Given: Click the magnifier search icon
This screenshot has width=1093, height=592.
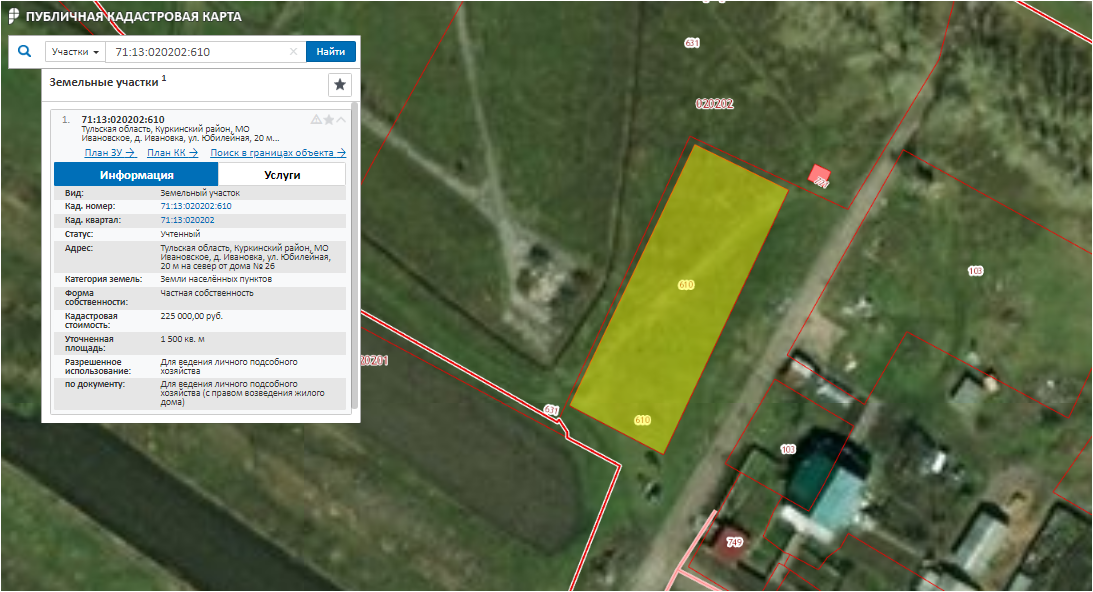Looking at the screenshot, I should pyautogui.click(x=24, y=51).
